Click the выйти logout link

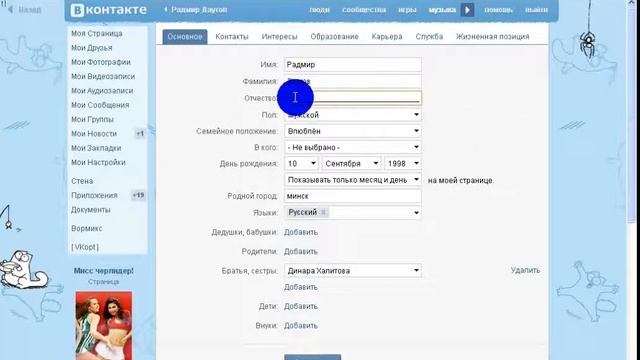pyautogui.click(x=536, y=10)
